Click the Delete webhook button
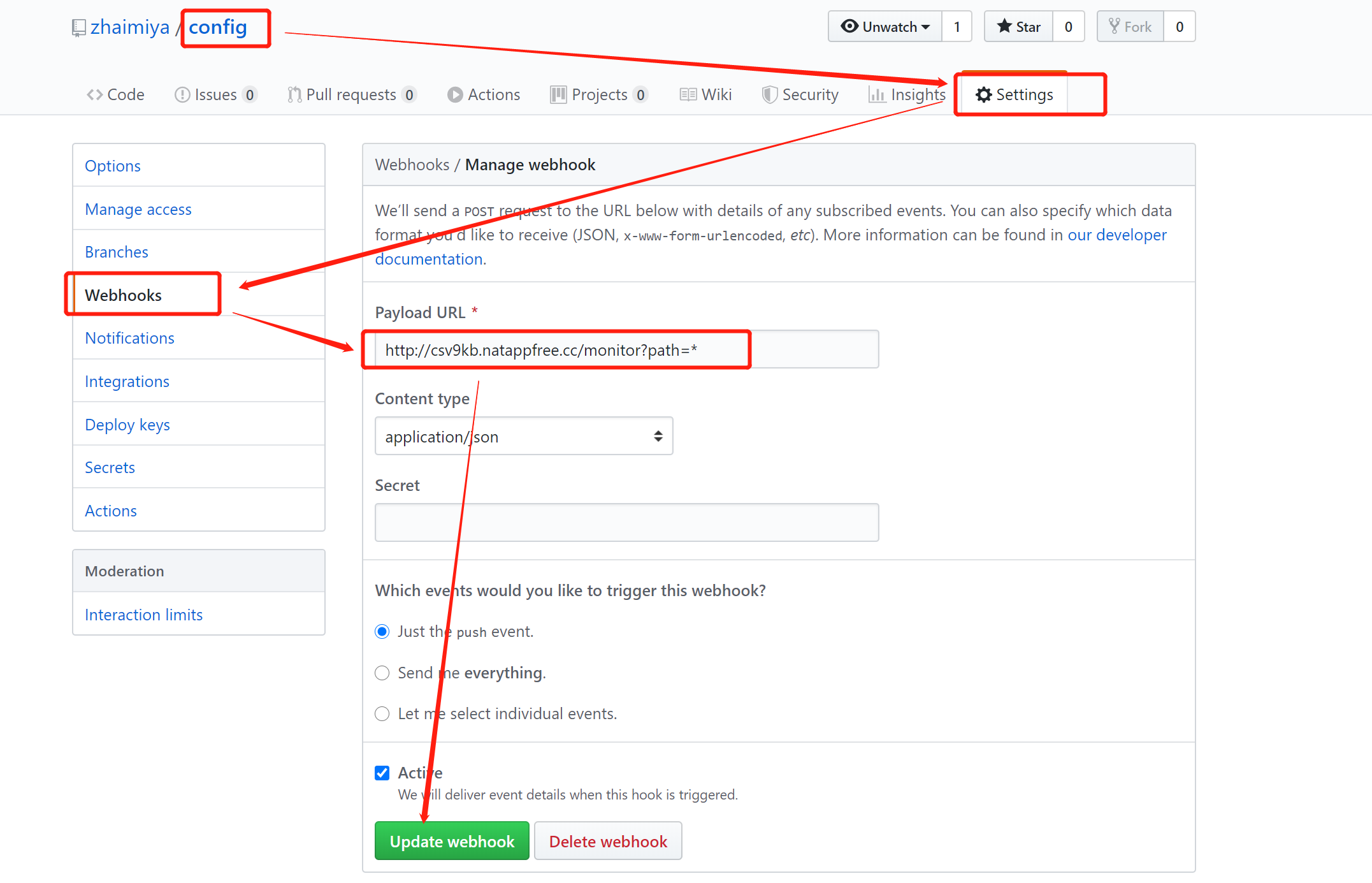 click(608, 842)
